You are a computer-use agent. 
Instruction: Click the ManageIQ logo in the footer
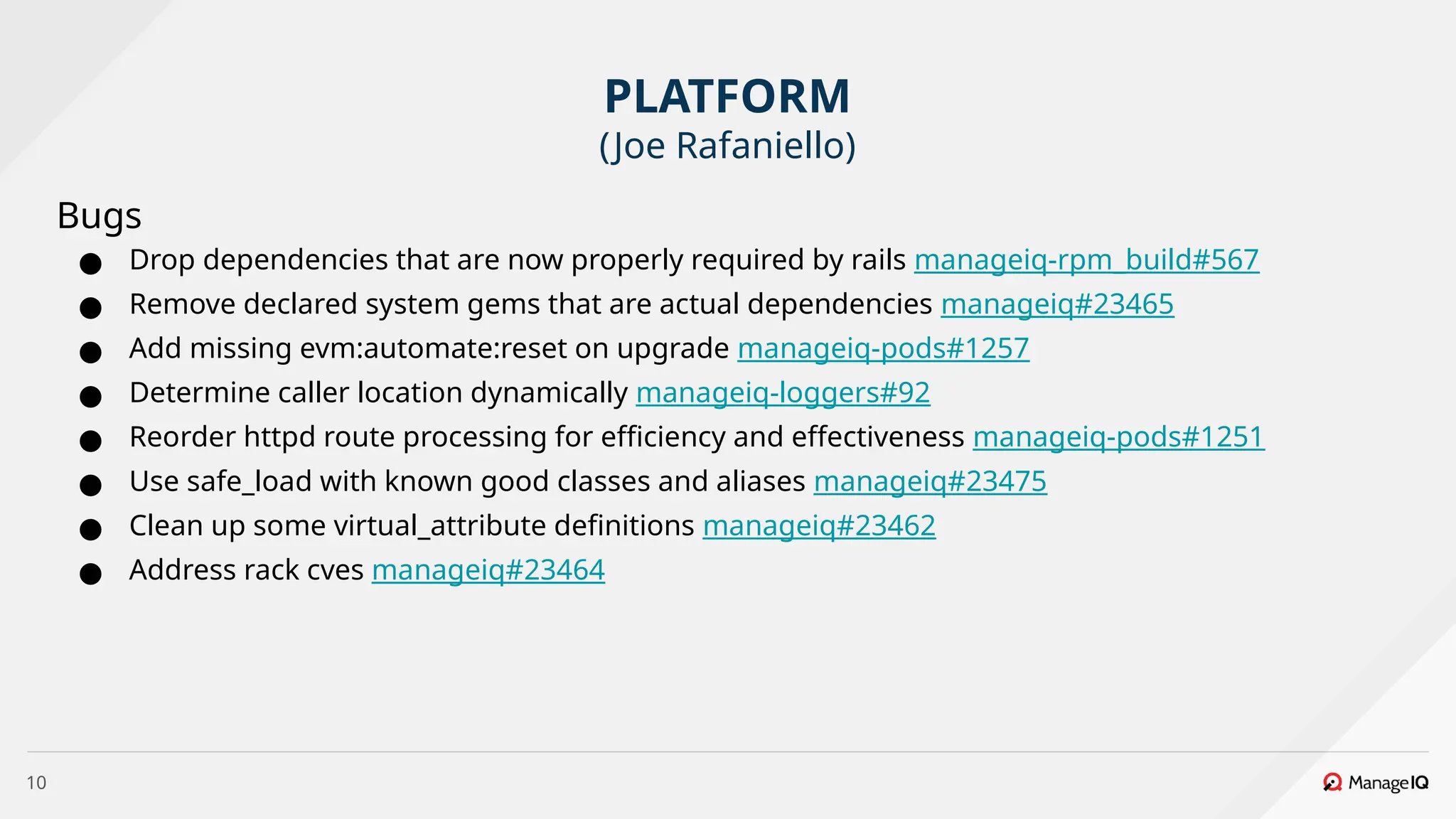coord(1376,783)
